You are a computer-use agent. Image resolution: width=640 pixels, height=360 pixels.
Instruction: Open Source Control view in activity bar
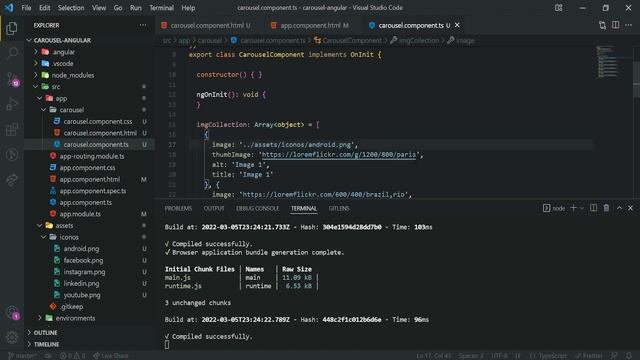(12, 79)
